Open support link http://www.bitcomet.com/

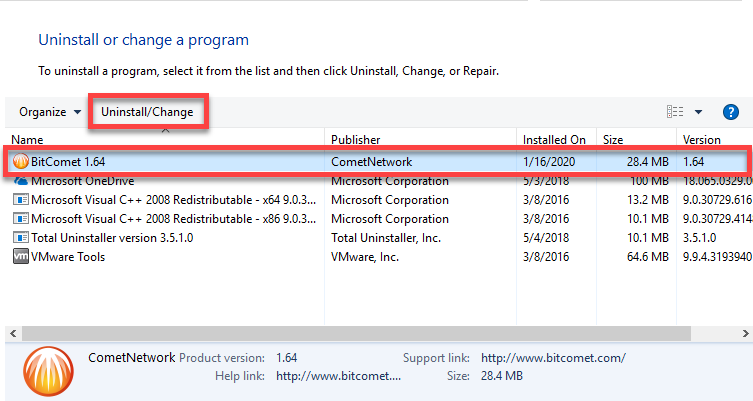[x=553, y=358]
